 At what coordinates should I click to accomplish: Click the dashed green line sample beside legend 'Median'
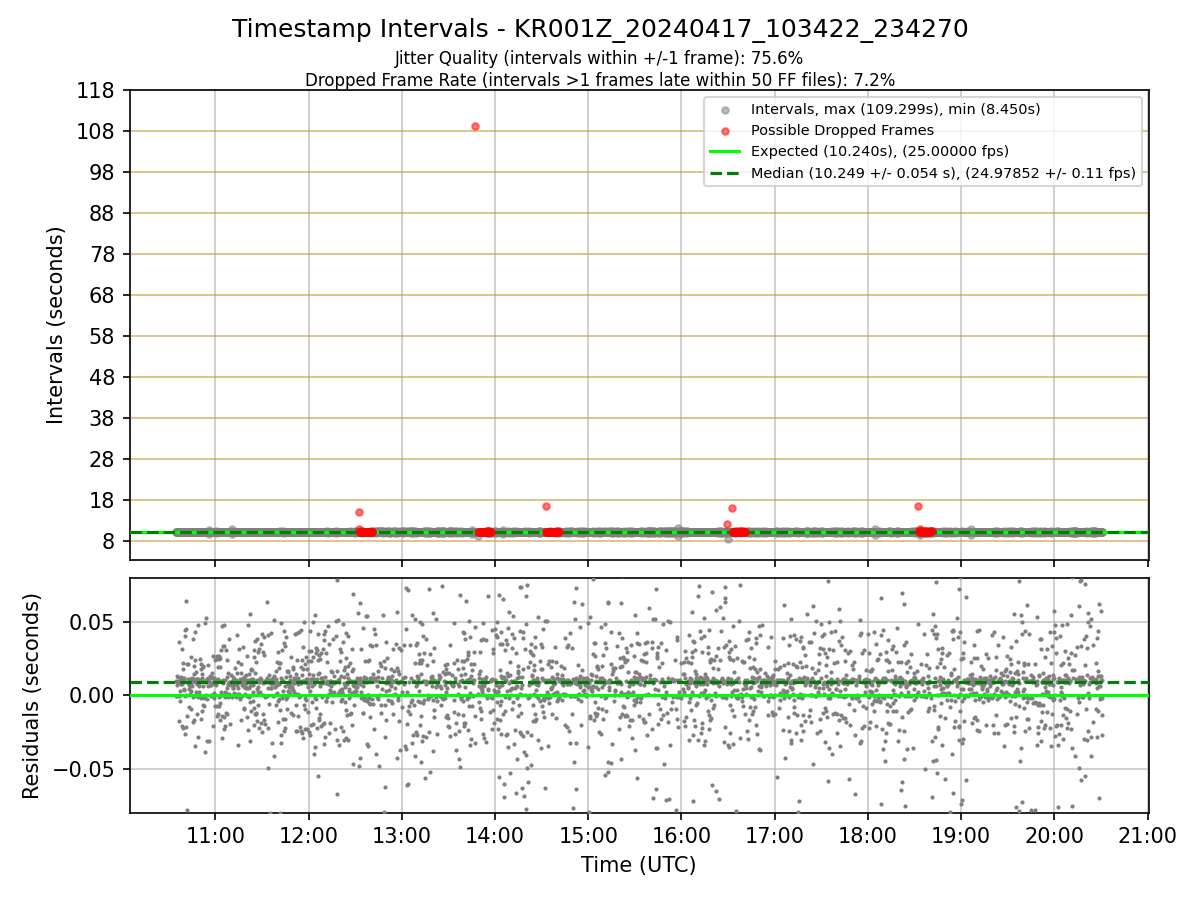click(725, 173)
